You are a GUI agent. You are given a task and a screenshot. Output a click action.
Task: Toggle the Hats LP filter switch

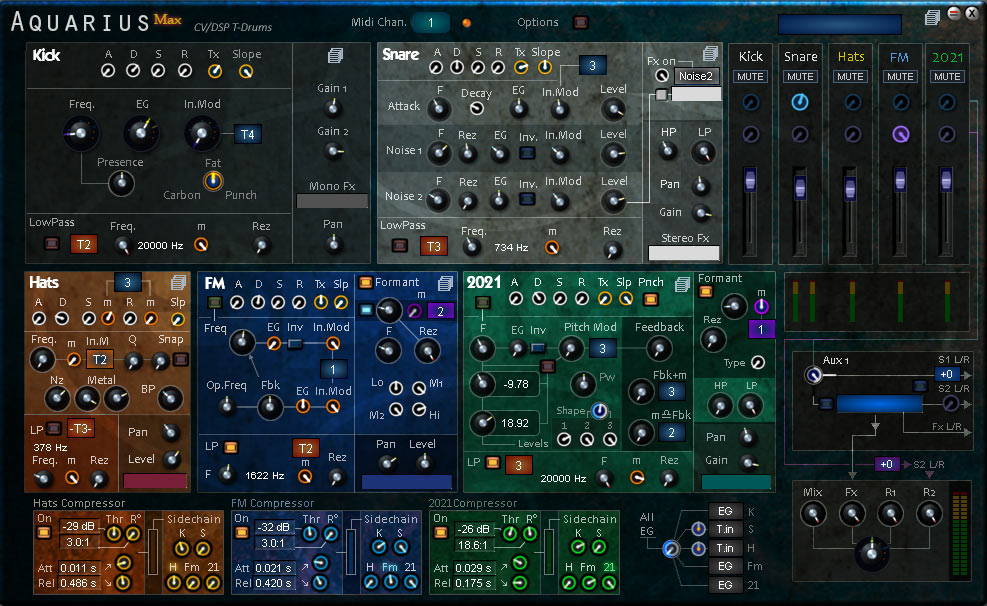54,429
